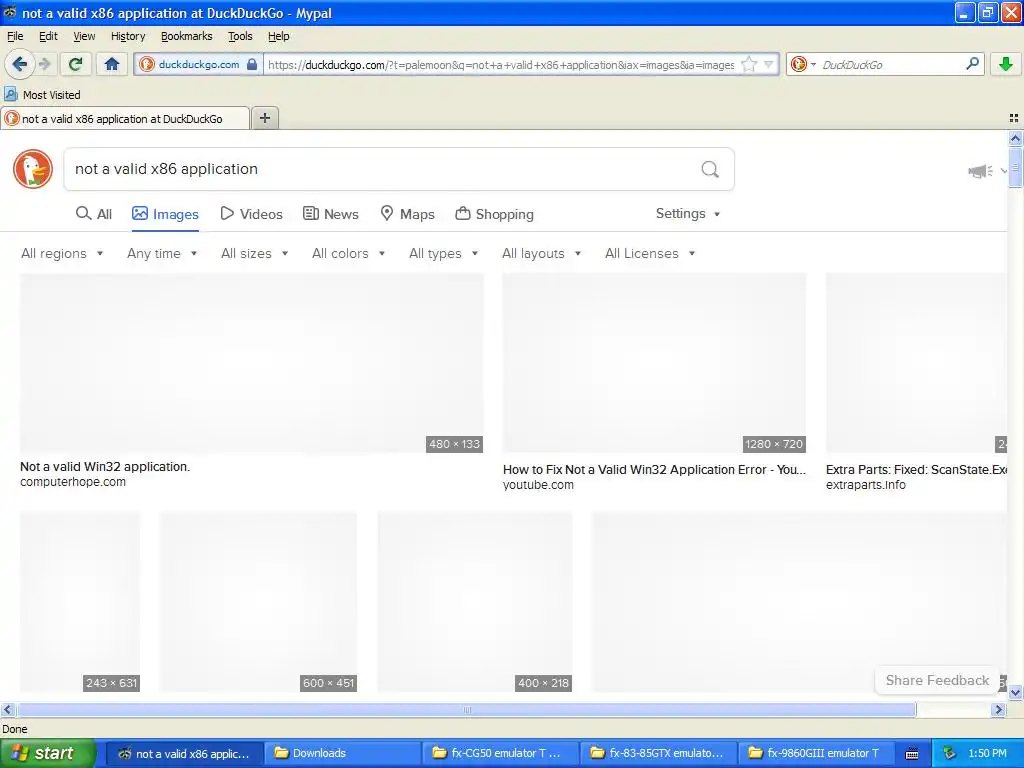Expand the All colors filter

(x=348, y=253)
